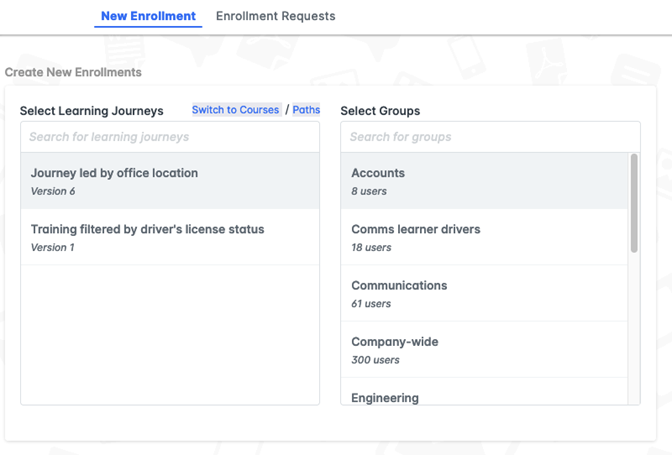Click the groups list scrollbar thumb
This screenshot has height=455, width=672.
click(634, 202)
